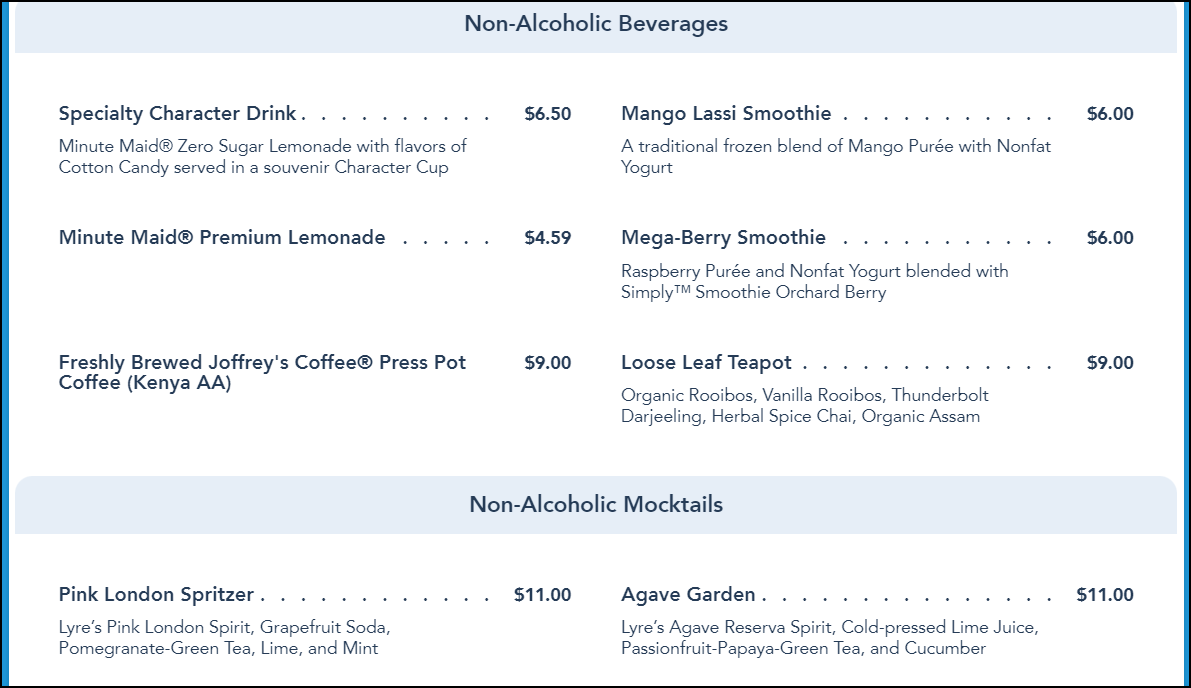Pick the Pink London Spritzer mocktail
Image resolution: width=1191 pixels, height=688 pixels.
click(x=156, y=595)
